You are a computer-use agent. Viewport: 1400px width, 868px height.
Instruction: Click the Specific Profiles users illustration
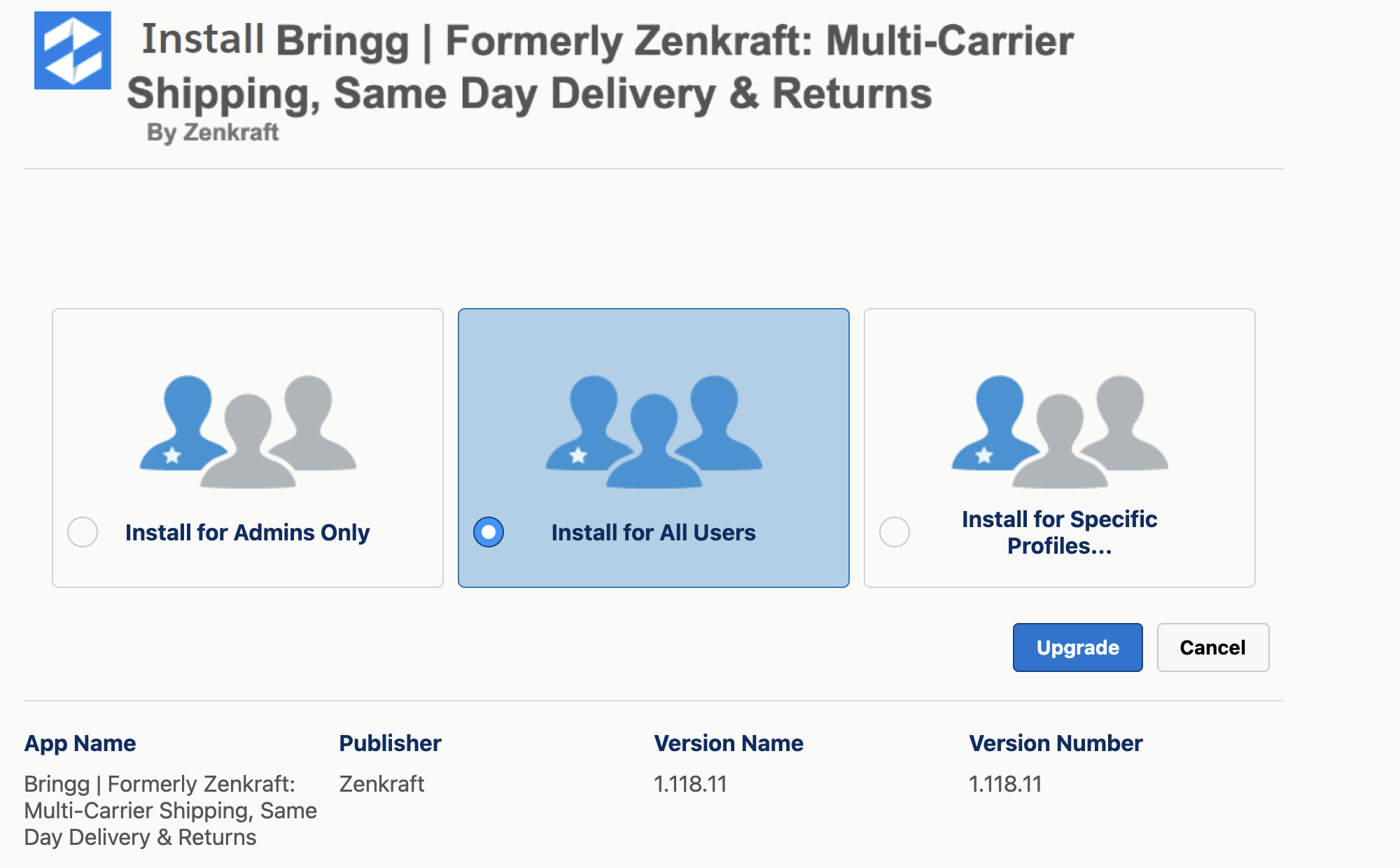[1060, 431]
